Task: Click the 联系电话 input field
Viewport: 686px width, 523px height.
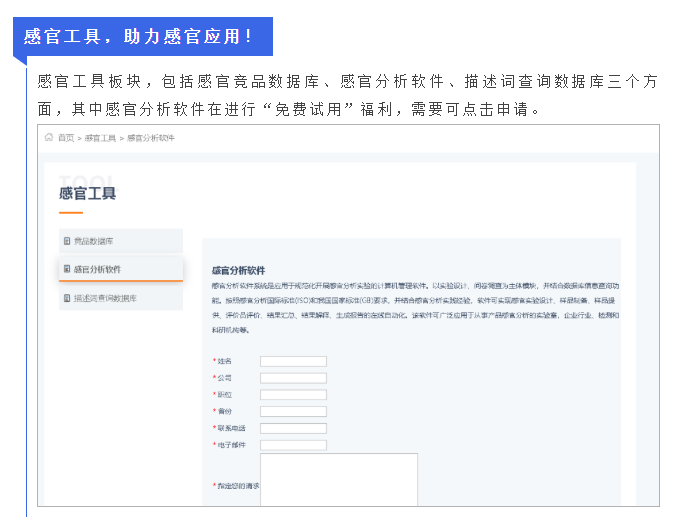Action: (x=293, y=428)
